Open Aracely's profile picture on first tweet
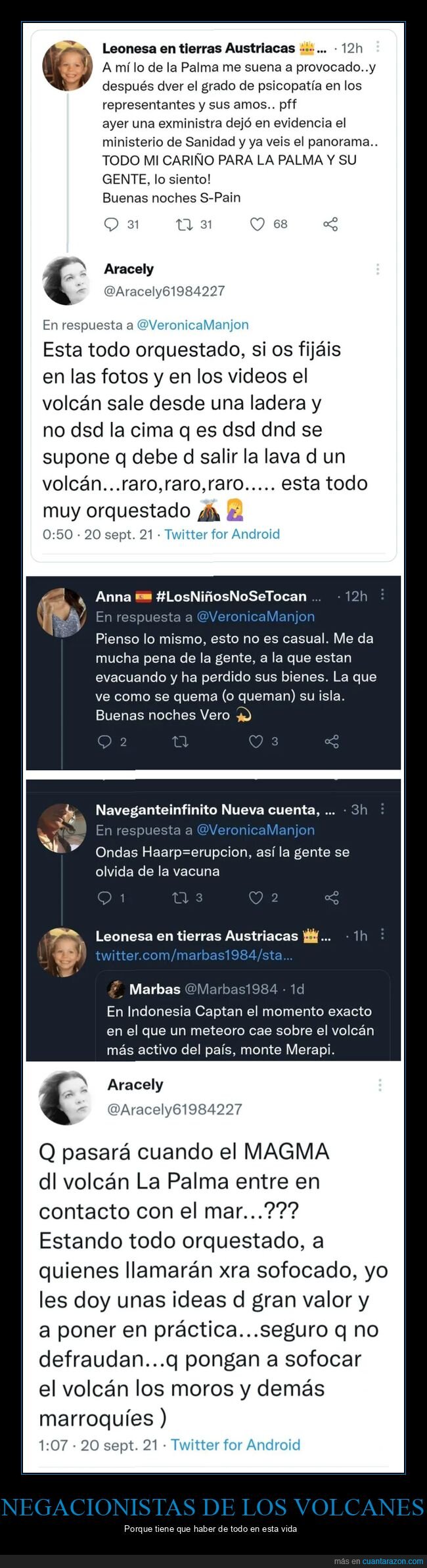The image size is (427, 1568). click(66, 280)
